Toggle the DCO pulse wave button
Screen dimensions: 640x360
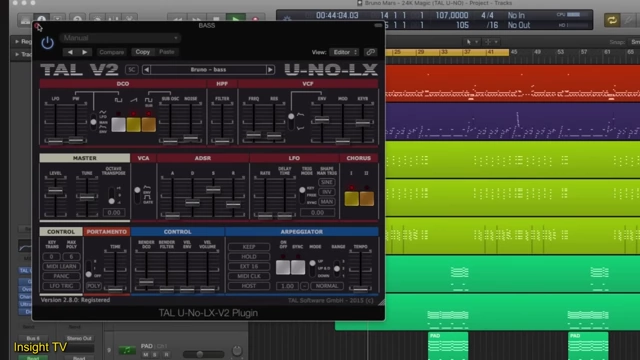point(118,124)
